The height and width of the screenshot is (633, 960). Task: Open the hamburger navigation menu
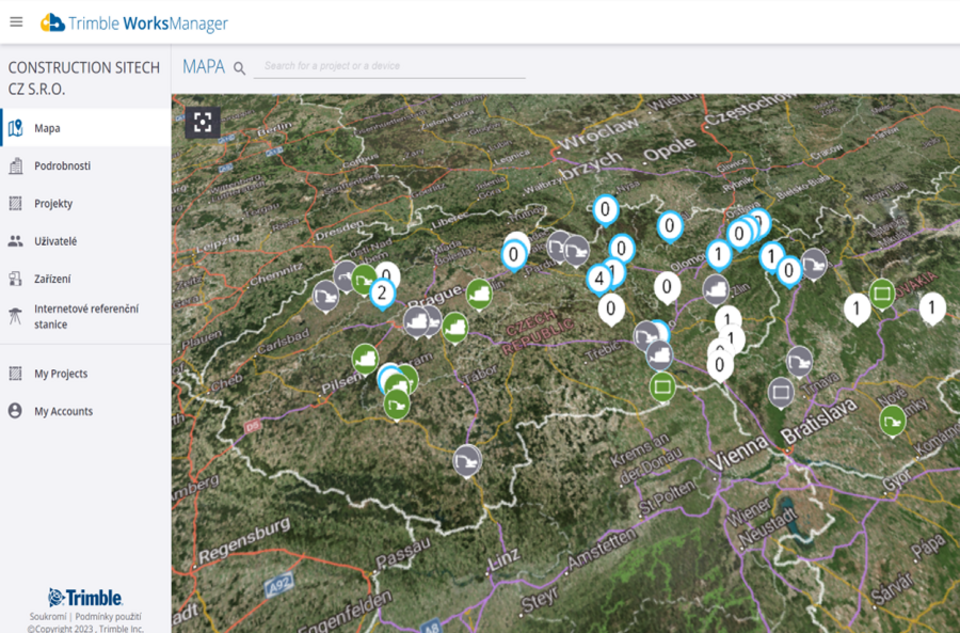16,22
